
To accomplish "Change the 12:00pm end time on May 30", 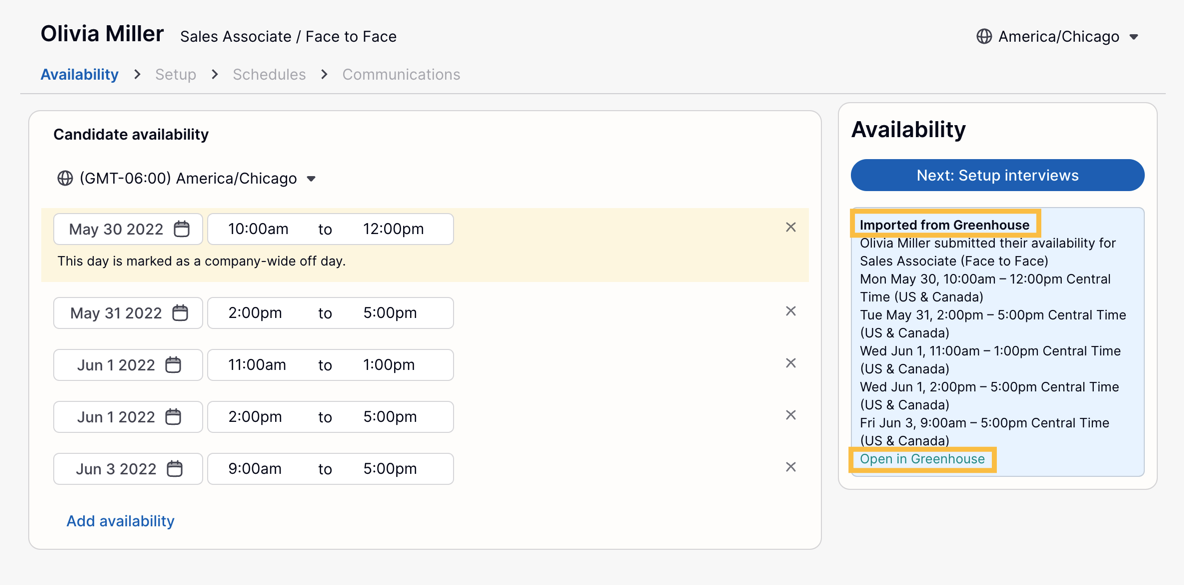I will (x=393, y=229).
